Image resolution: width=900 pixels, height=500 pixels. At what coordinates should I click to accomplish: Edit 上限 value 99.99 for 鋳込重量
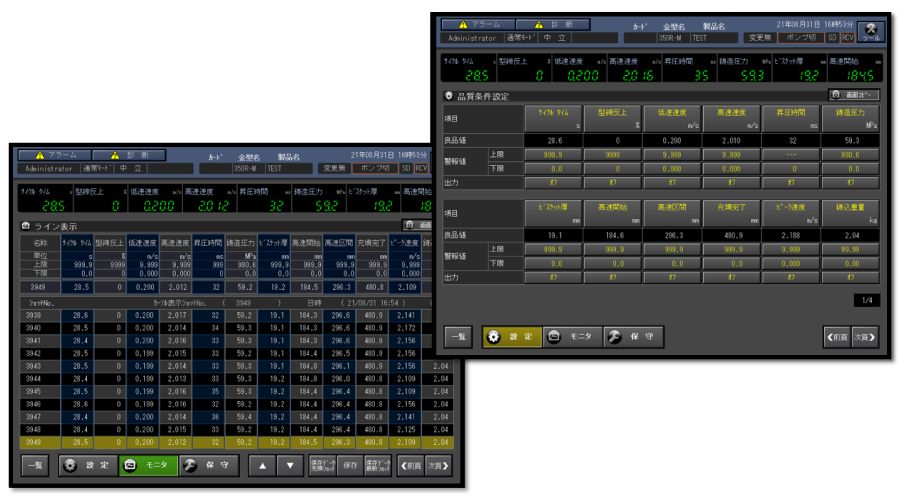click(851, 250)
